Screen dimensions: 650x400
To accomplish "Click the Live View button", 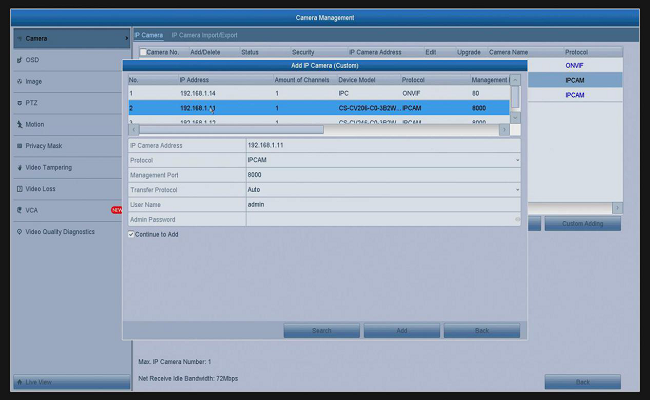I will [x=72, y=382].
